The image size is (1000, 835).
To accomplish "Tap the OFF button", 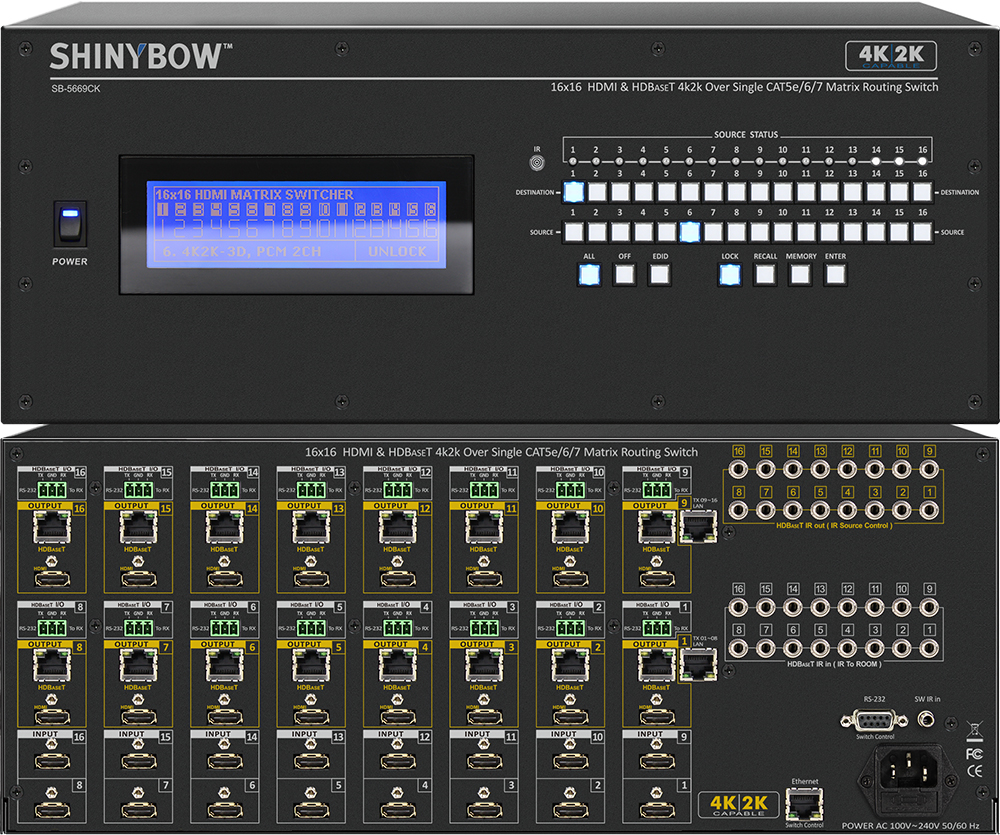I will pos(624,275).
